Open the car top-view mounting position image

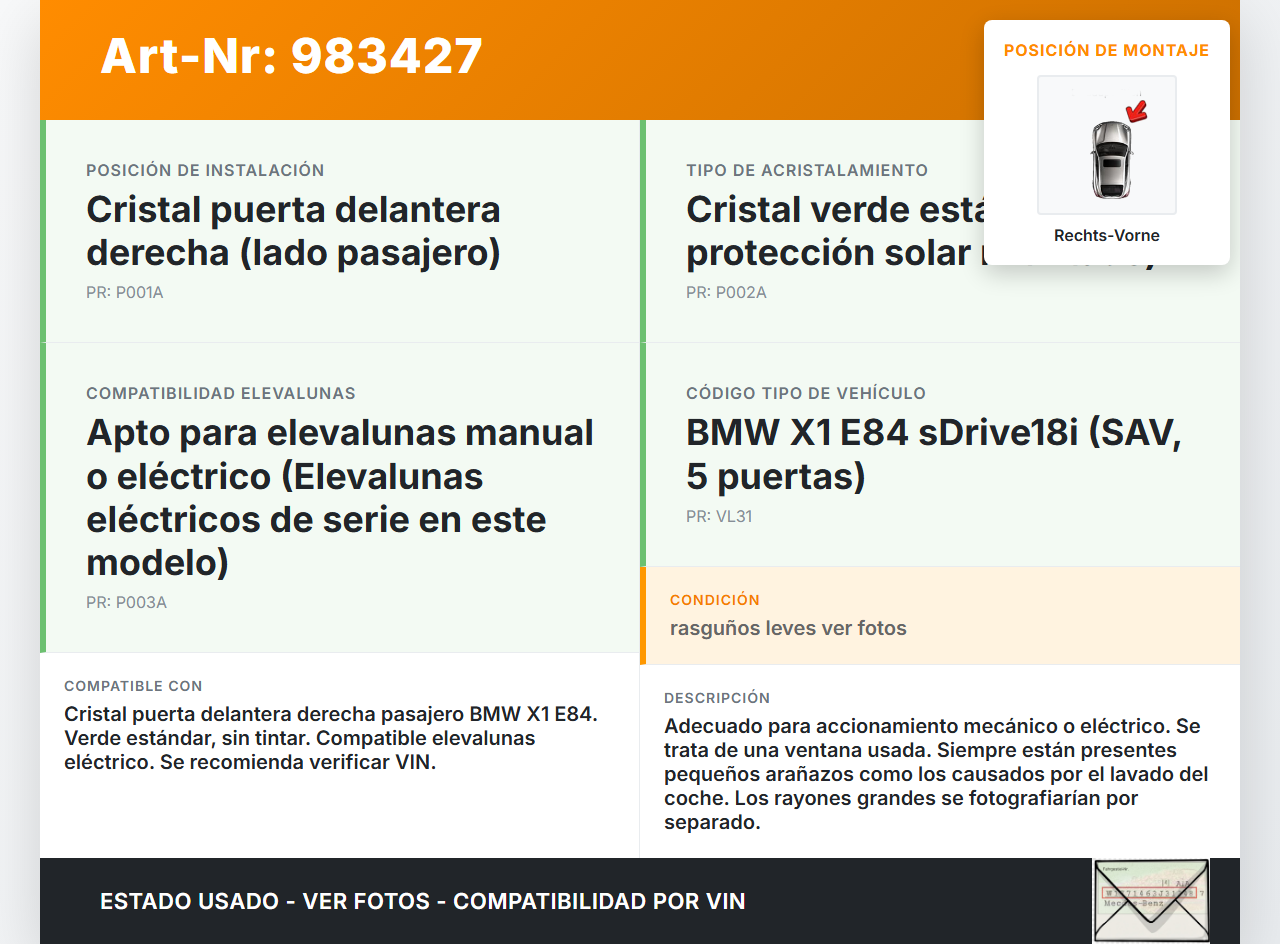pos(1107,145)
